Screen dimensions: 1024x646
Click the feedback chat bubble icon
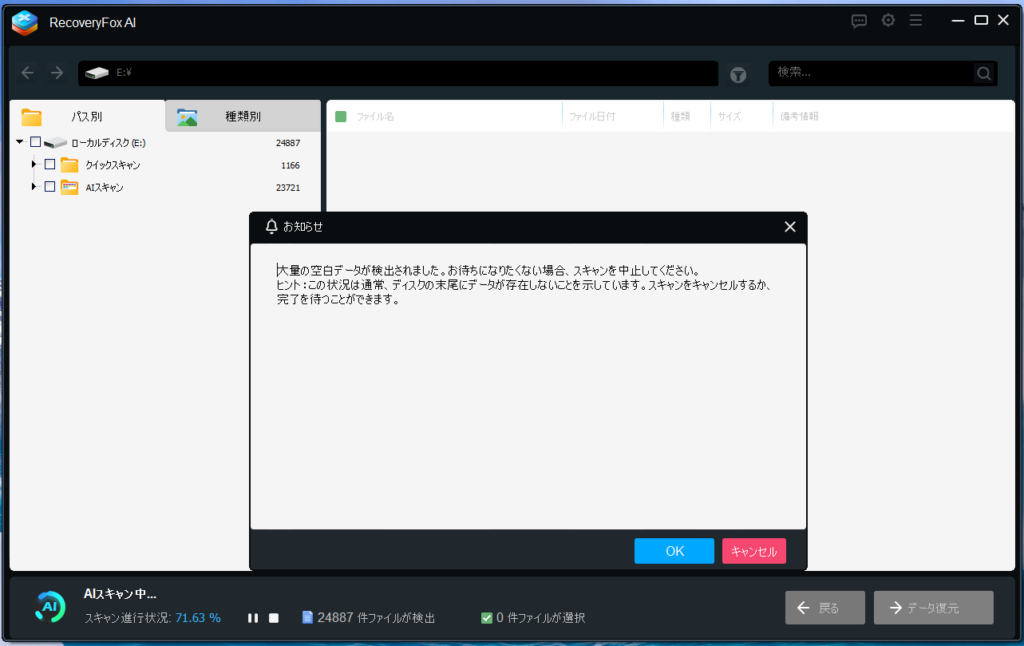click(x=859, y=21)
